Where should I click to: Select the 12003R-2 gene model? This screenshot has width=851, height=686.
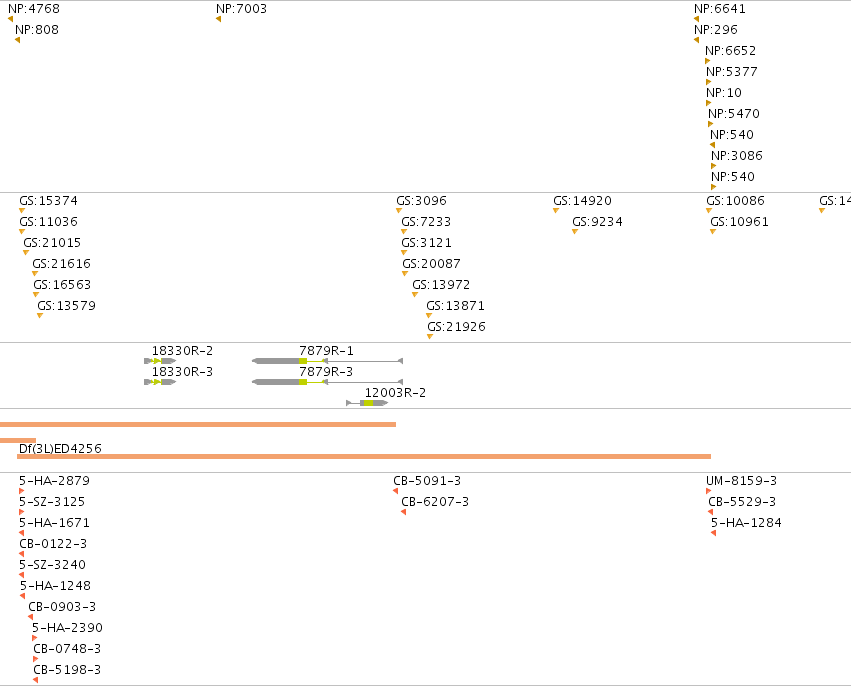tap(367, 403)
